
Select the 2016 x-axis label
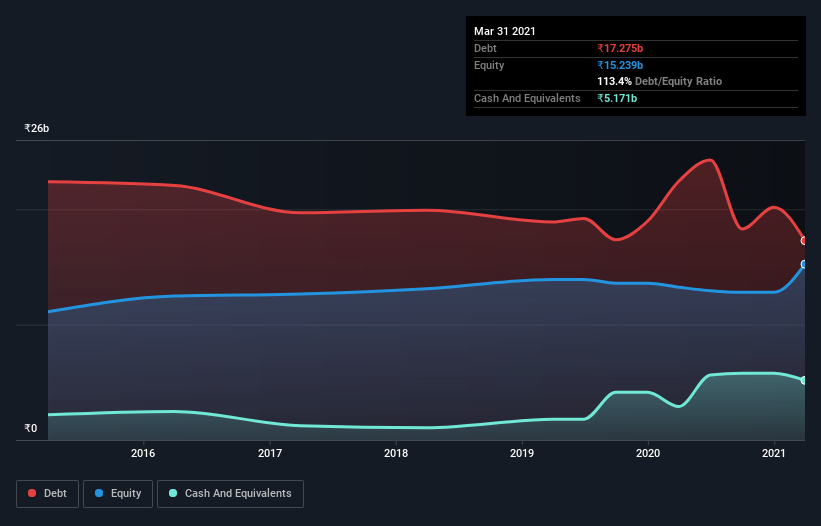click(x=143, y=453)
